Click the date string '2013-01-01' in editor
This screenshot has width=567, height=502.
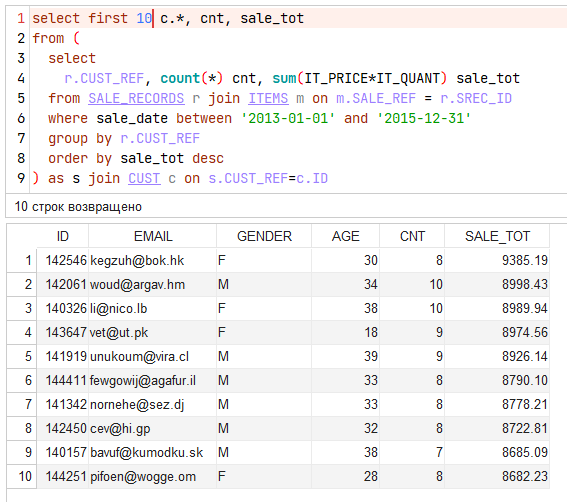pos(288,118)
